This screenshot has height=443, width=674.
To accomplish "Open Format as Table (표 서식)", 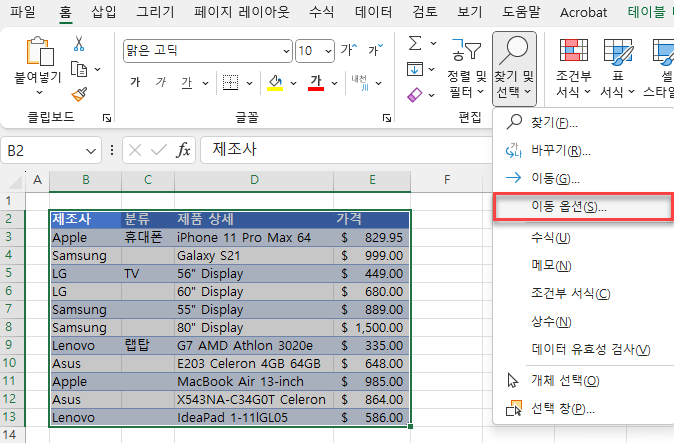I will 618,68.
